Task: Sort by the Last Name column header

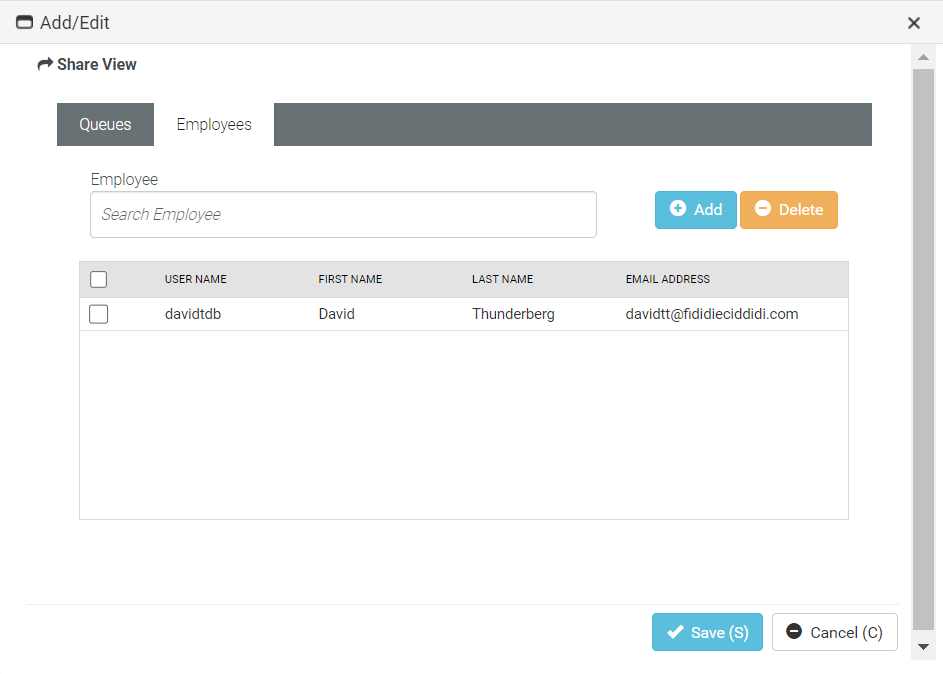Action: coord(502,280)
